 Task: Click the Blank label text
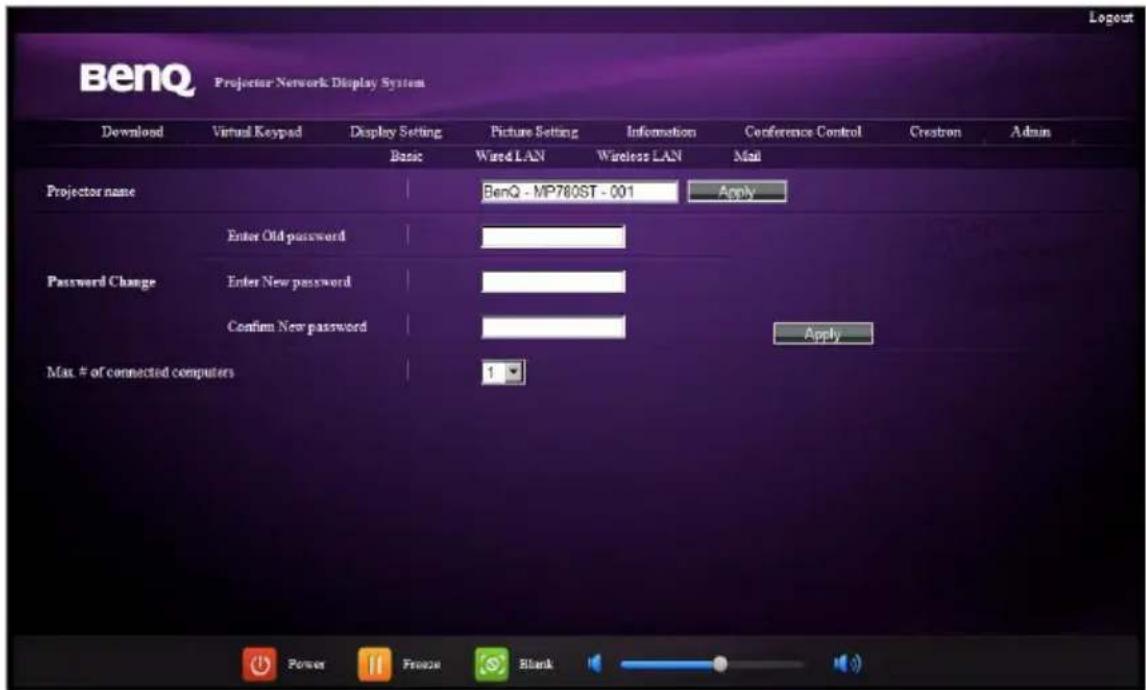[536, 664]
